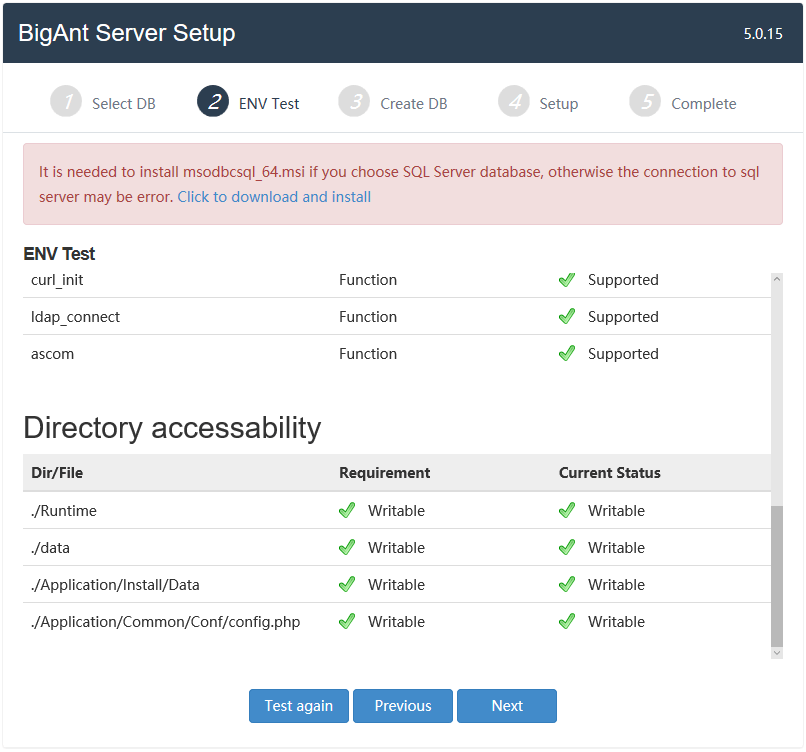
Task: Click green checkmark beside curl_init Supported
Action: (x=567, y=280)
